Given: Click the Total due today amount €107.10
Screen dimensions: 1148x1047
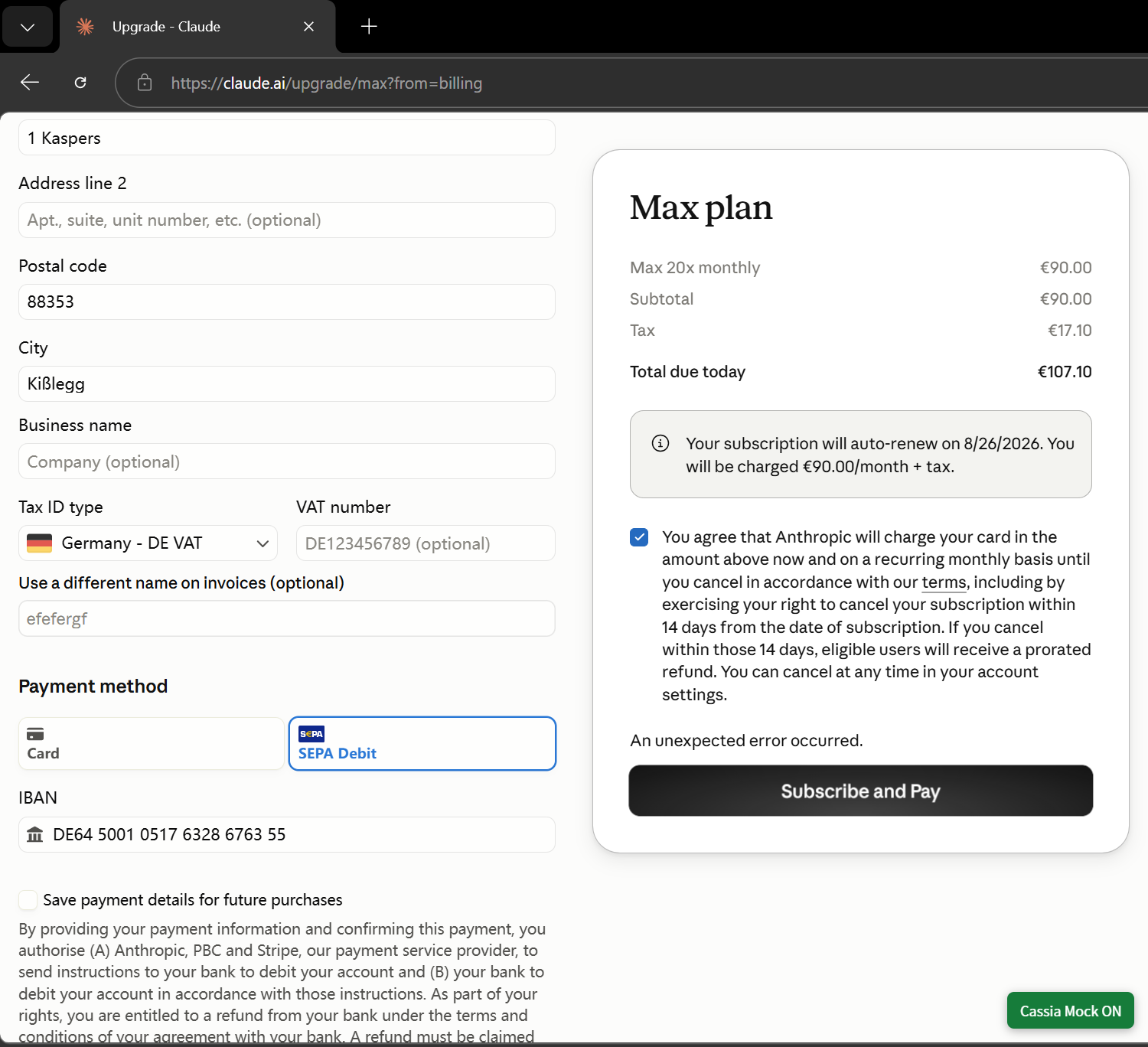Looking at the screenshot, I should 1065,372.
